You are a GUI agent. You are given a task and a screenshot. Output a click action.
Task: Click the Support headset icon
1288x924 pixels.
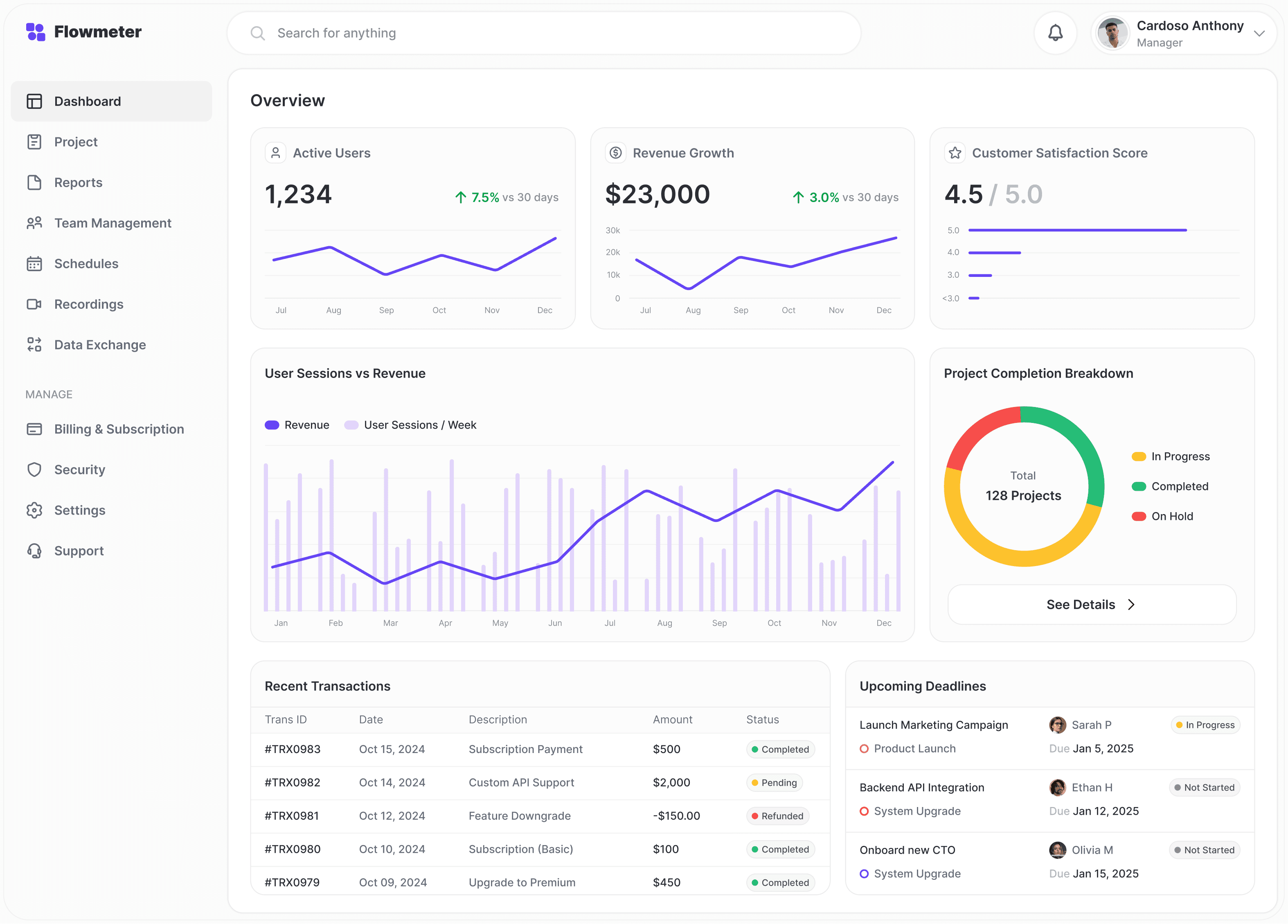tap(34, 551)
